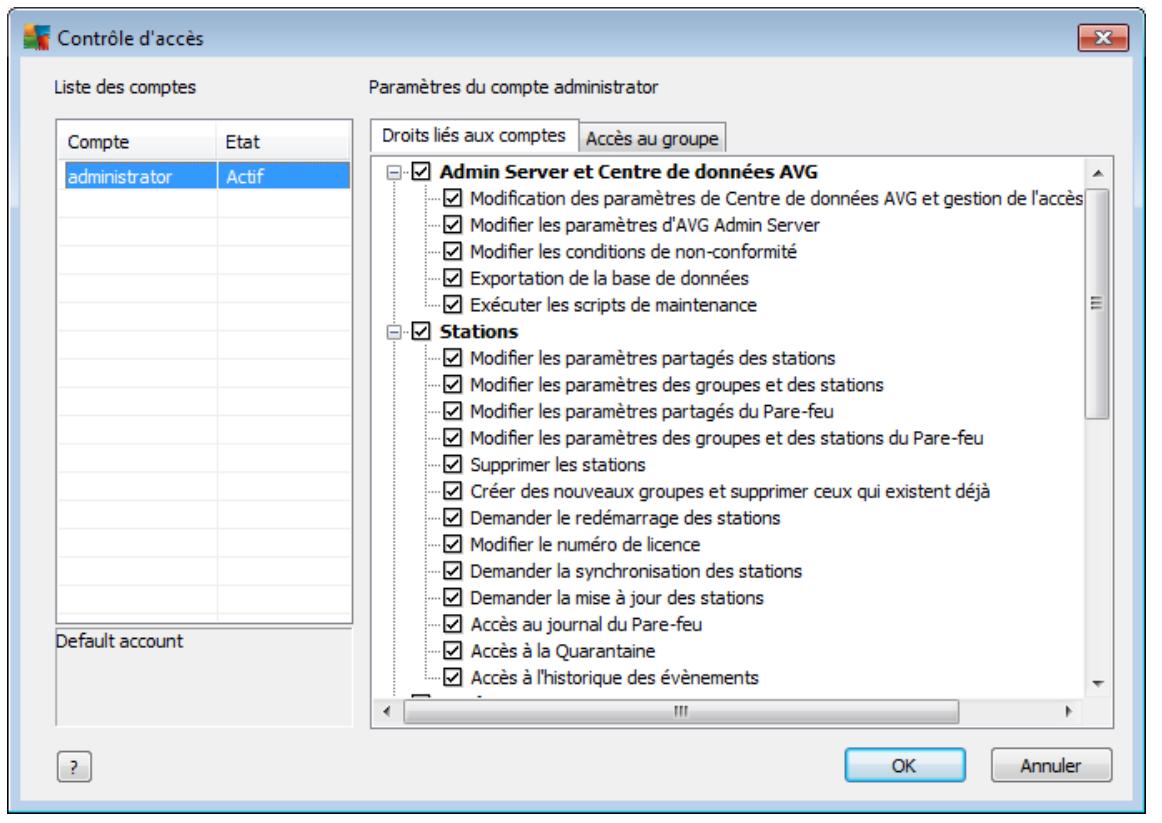This screenshot has width=1162, height=823.
Task: Sort by the Compte column header
Action: [137, 141]
